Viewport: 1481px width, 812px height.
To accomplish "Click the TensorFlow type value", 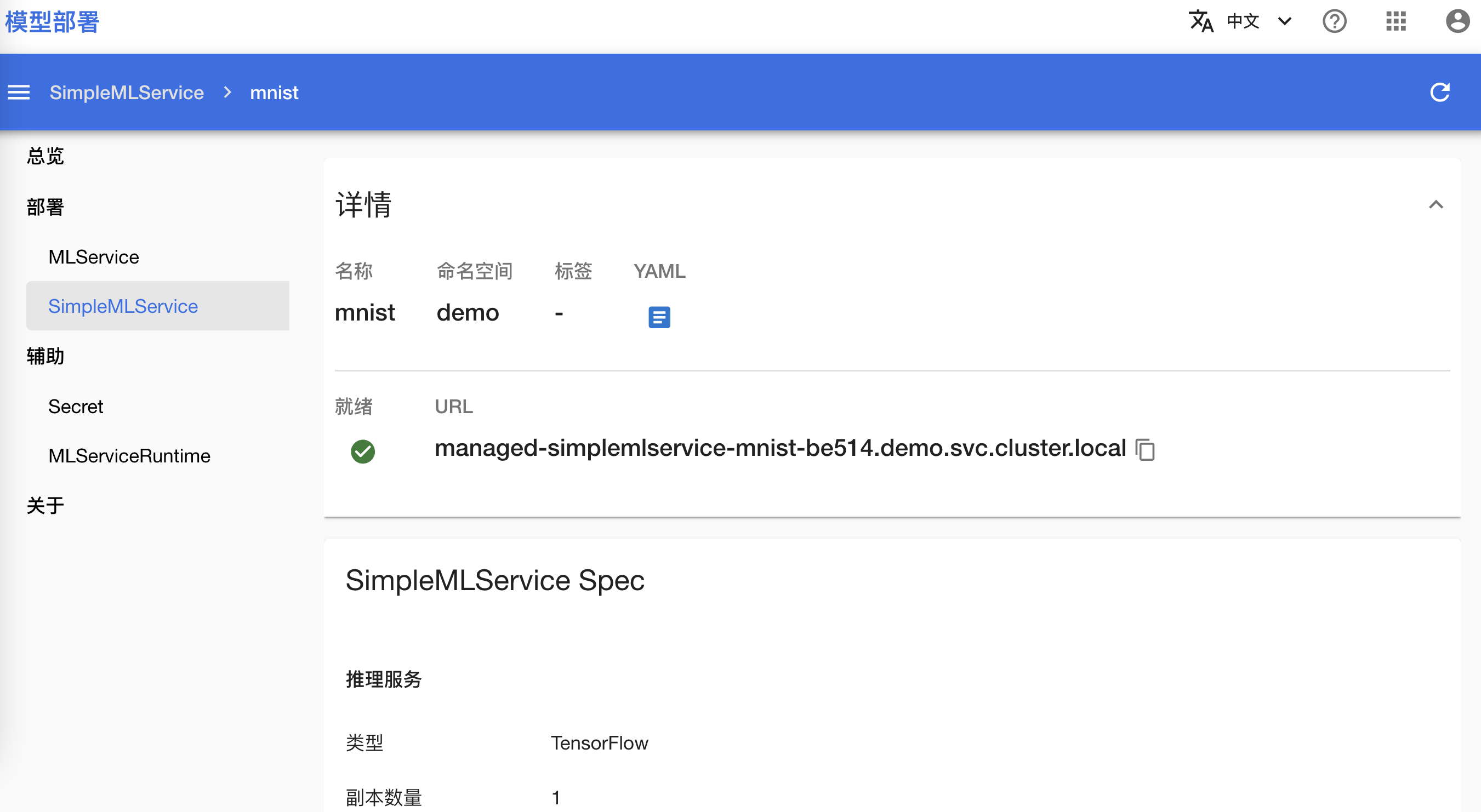I will click(600, 743).
